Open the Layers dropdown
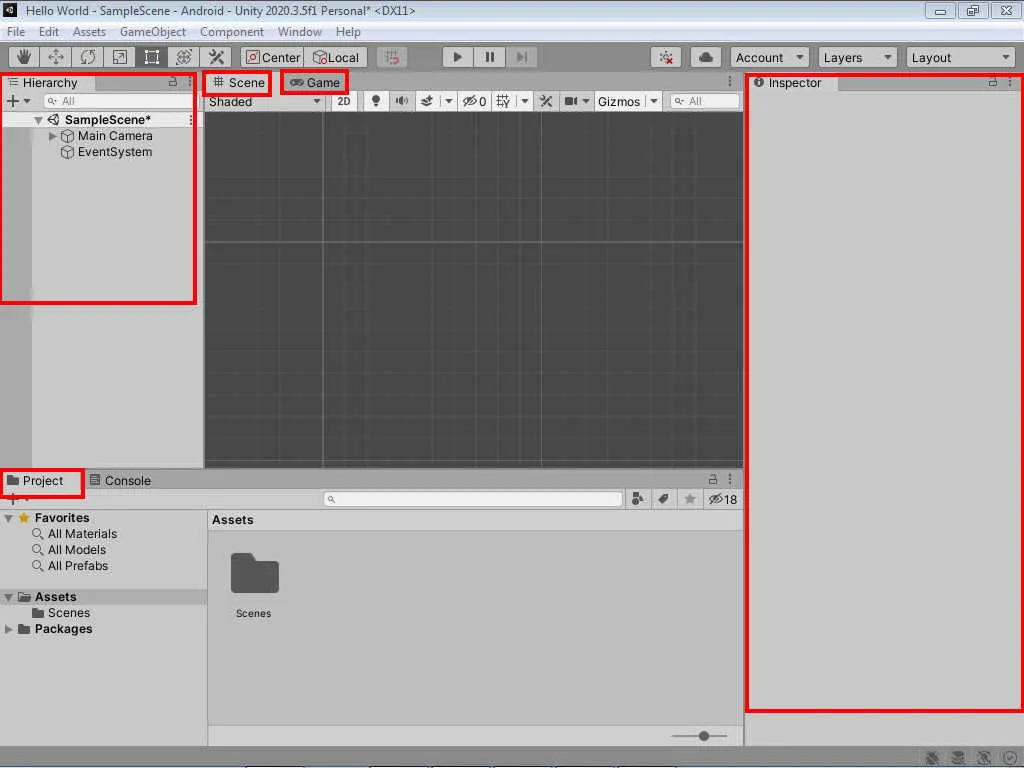1024x768 pixels. (x=857, y=57)
